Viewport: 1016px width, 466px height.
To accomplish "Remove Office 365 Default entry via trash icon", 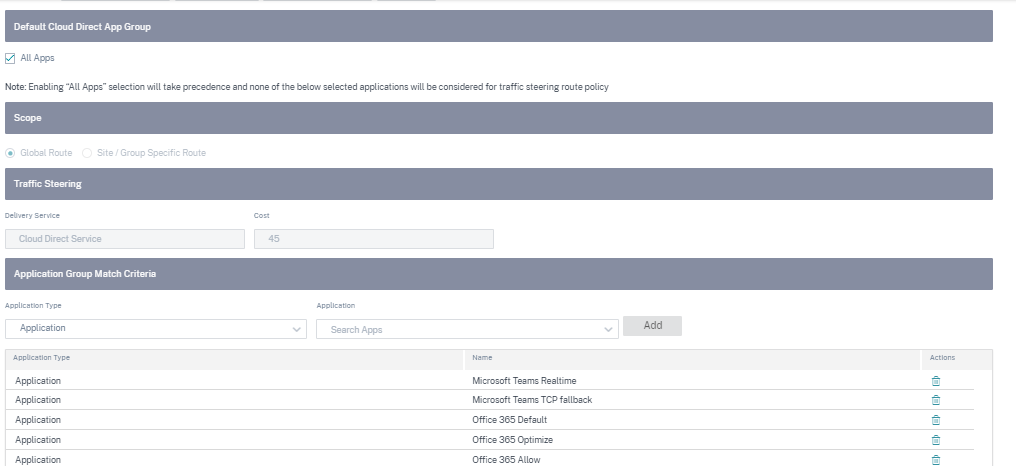I will pyautogui.click(x=936, y=420).
